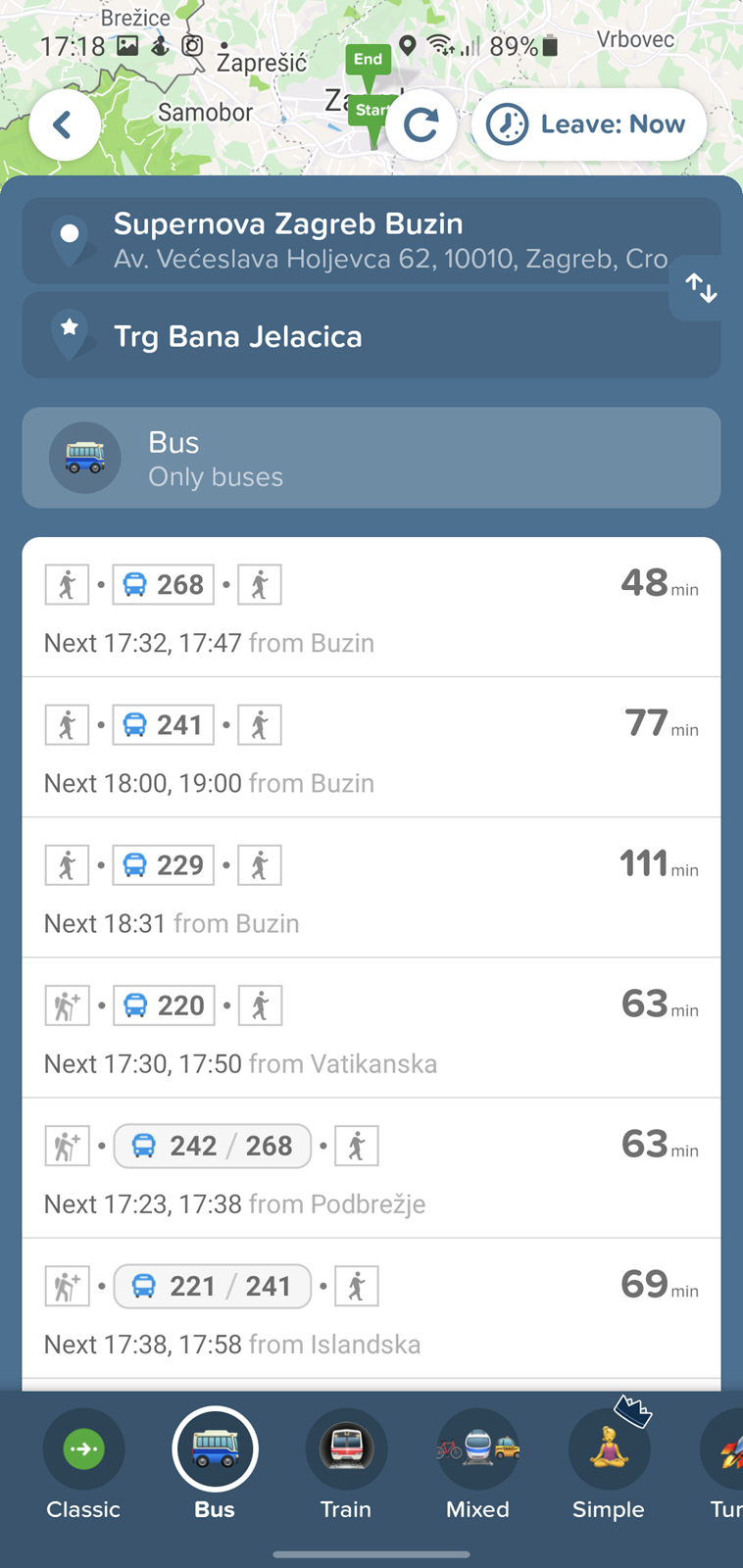743x1568 pixels.
Task: Select the 241 bus route, 77 min
Action: pyautogui.click(x=371, y=748)
